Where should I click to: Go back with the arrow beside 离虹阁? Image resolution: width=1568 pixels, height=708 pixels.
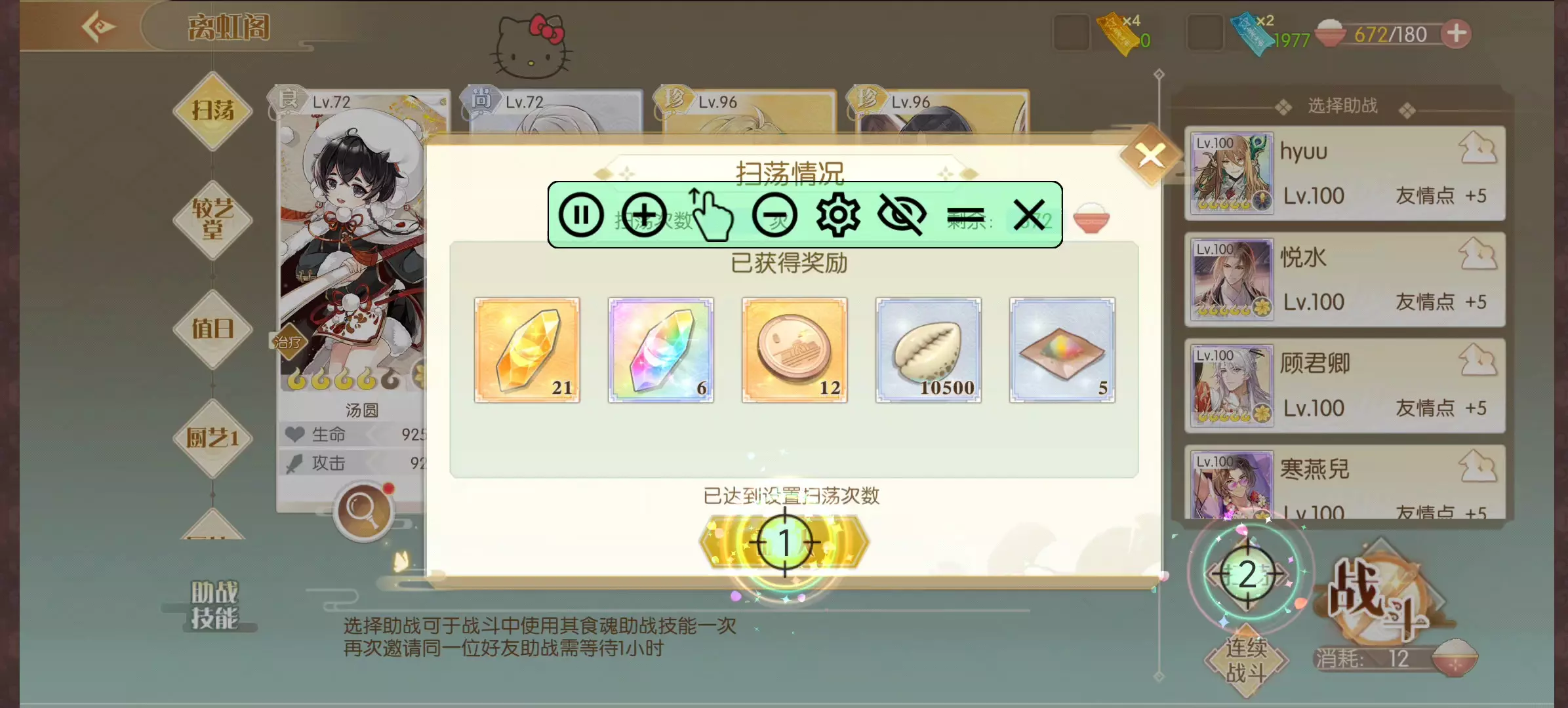(98, 27)
